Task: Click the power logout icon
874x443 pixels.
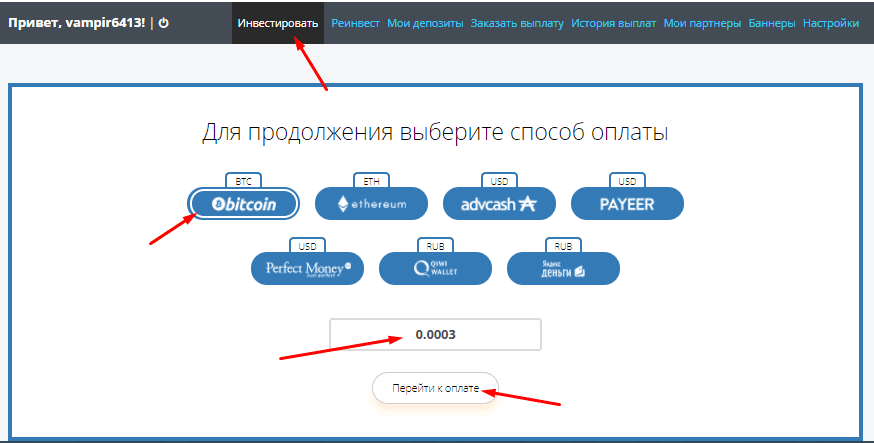Action: 163,23
